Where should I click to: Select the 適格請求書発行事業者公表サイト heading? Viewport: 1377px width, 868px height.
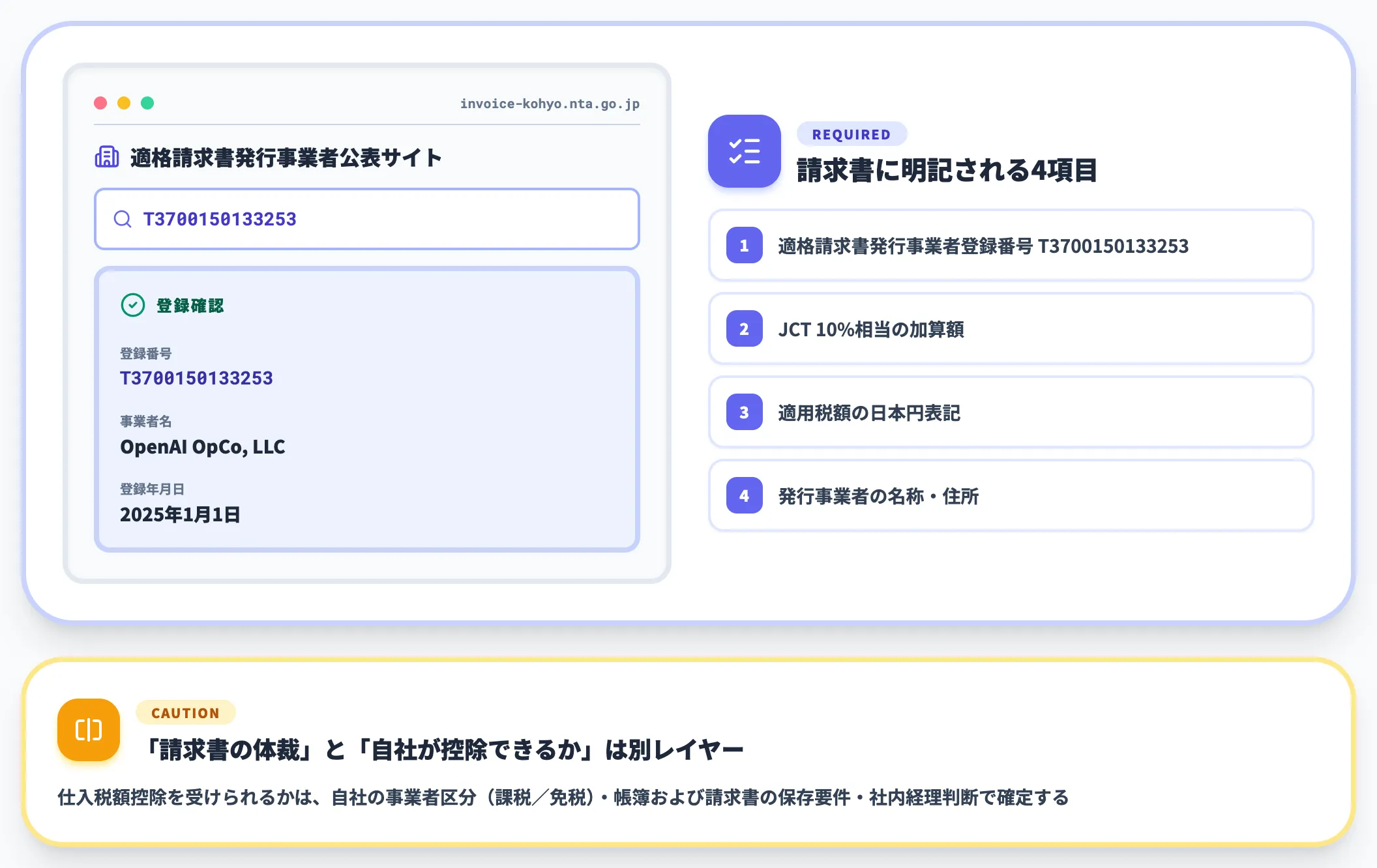286,157
